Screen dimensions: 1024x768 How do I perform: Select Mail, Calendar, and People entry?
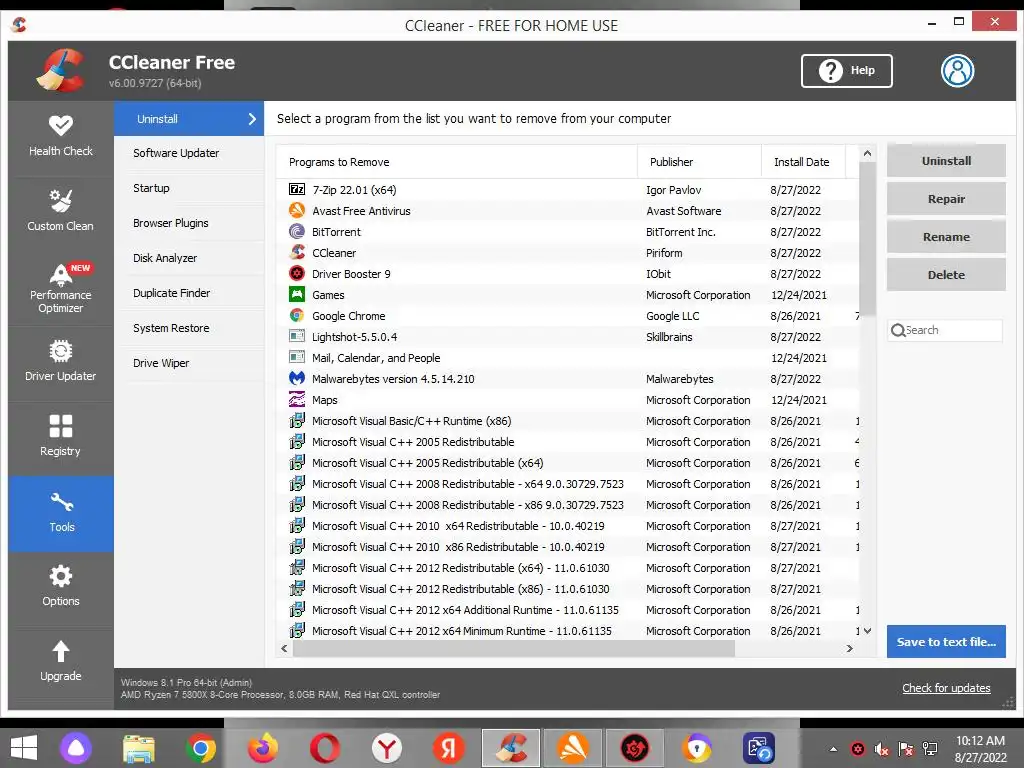point(567,358)
